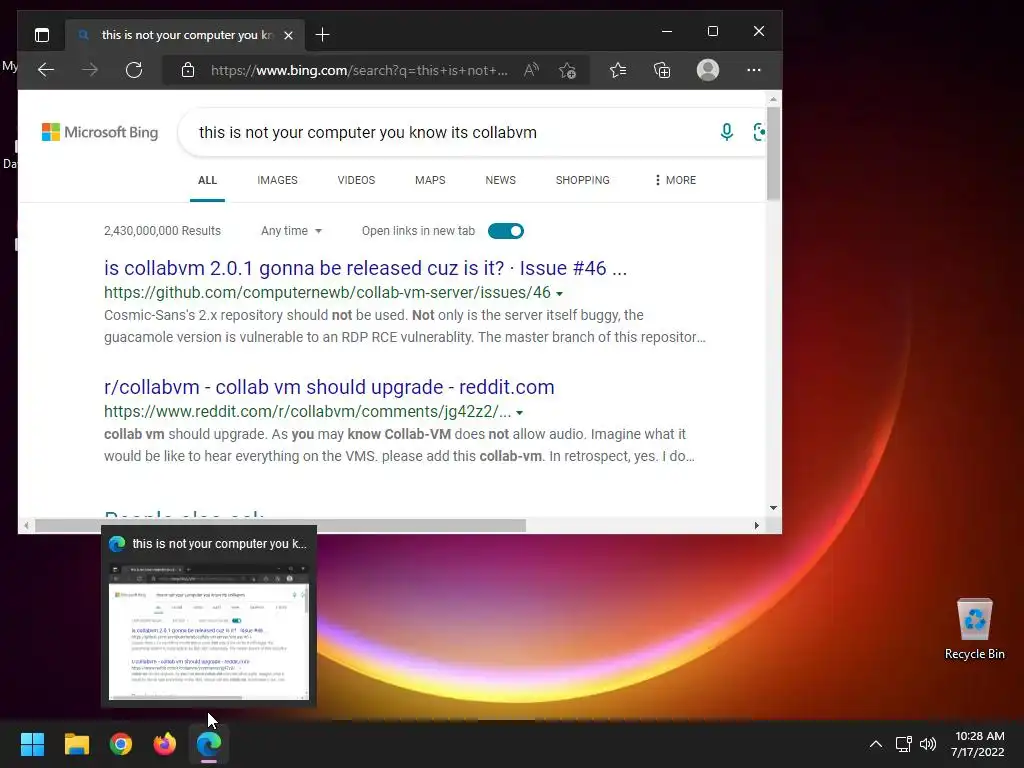Viewport: 1024px width, 768px height.
Task: Click the scroll down arrow
Action: [773, 507]
